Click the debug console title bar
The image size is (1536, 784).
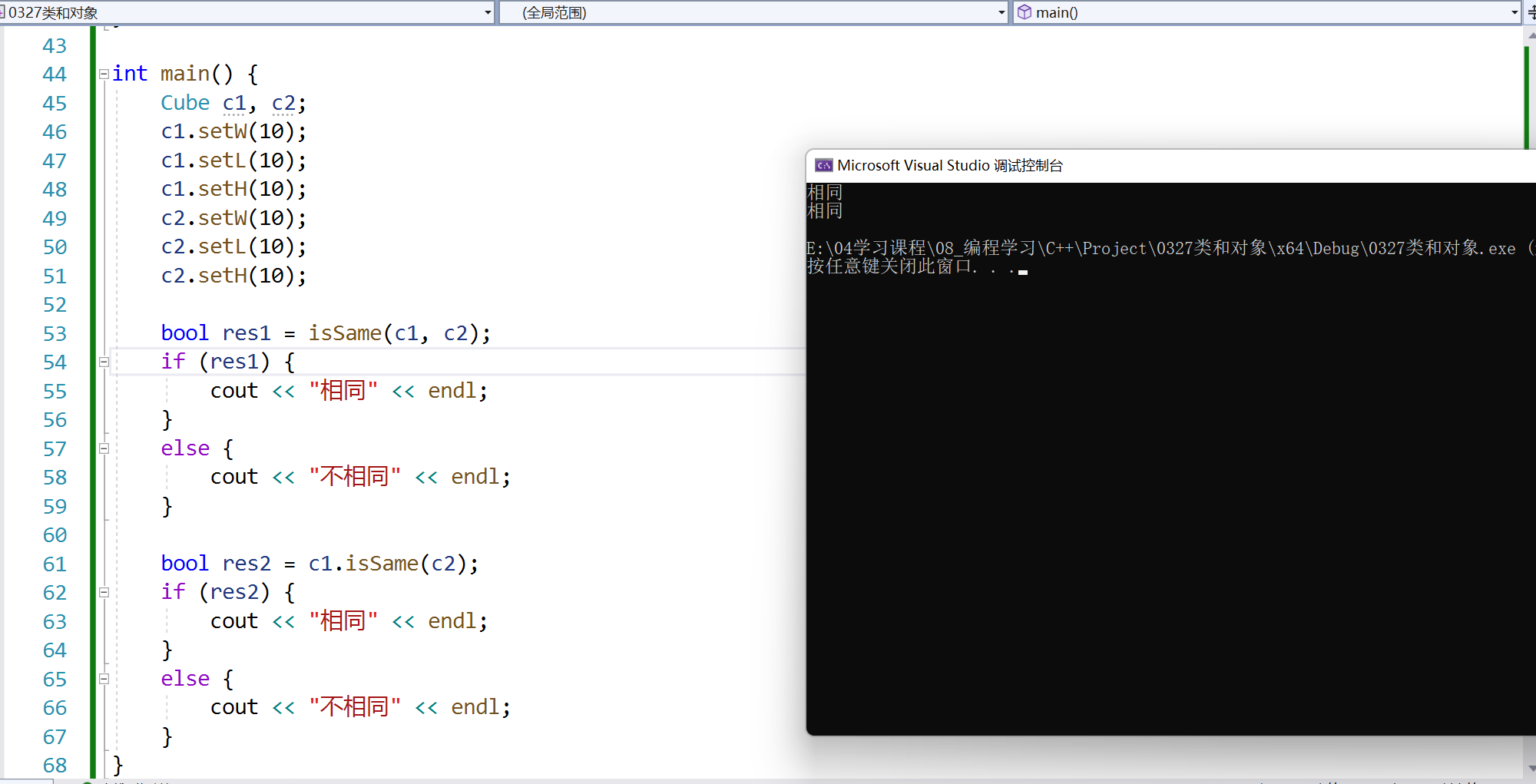click(1152, 166)
